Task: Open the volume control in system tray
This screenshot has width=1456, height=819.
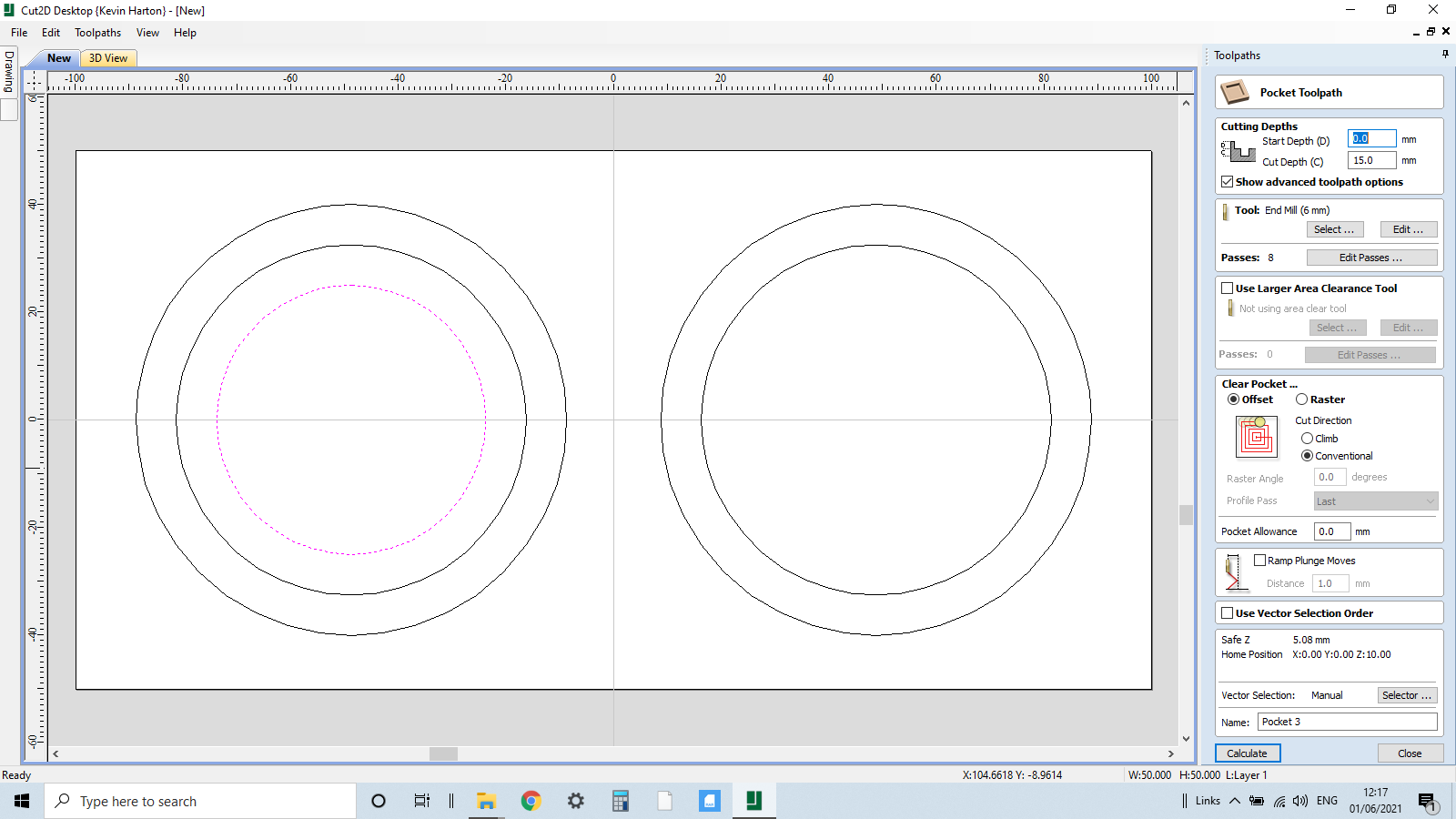Action: (x=1300, y=801)
